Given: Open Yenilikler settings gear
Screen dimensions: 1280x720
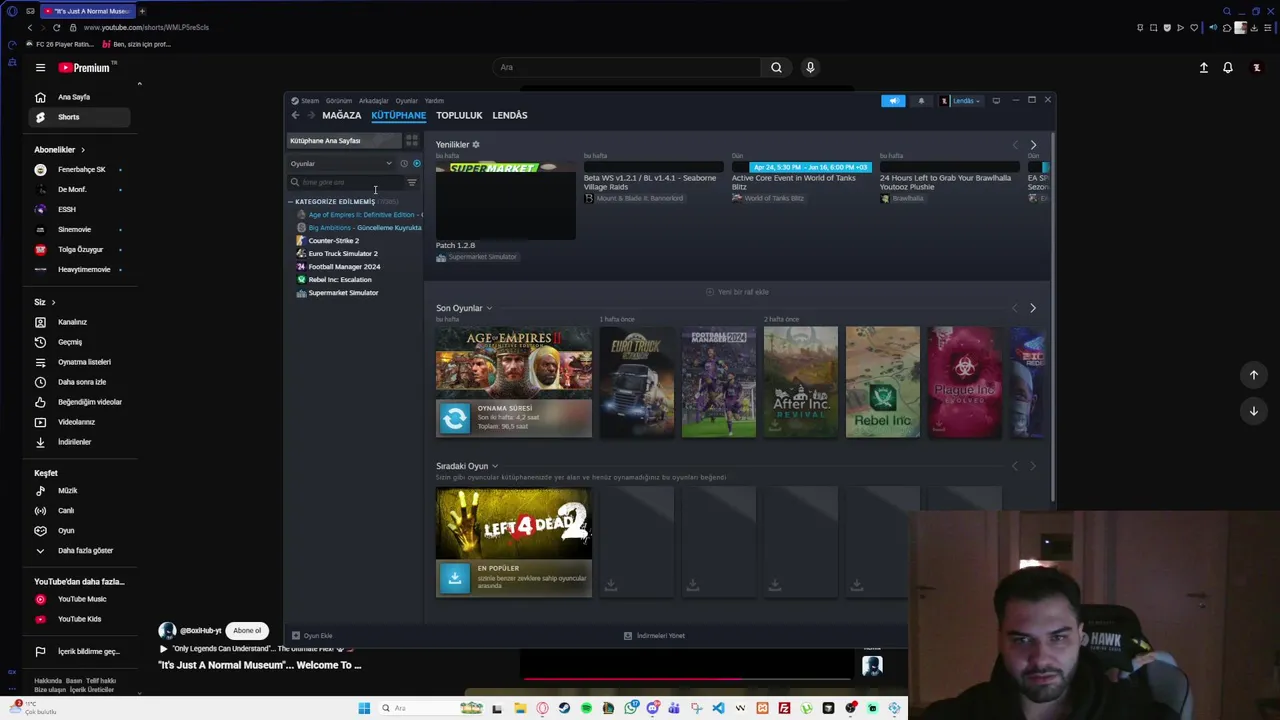Looking at the screenshot, I should (x=476, y=145).
